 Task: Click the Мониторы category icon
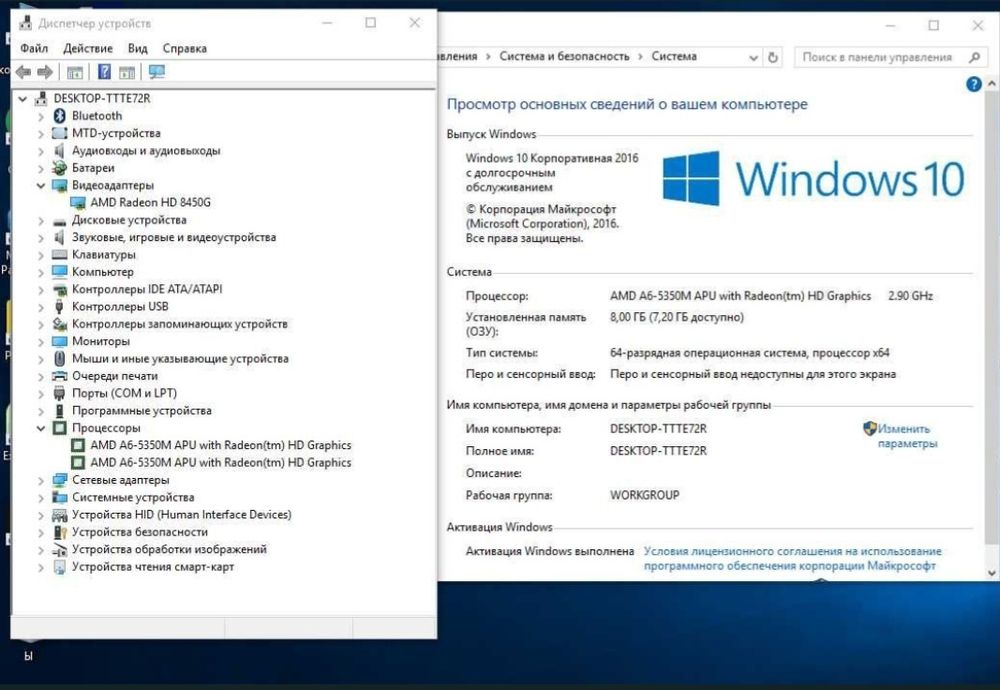tap(59, 341)
